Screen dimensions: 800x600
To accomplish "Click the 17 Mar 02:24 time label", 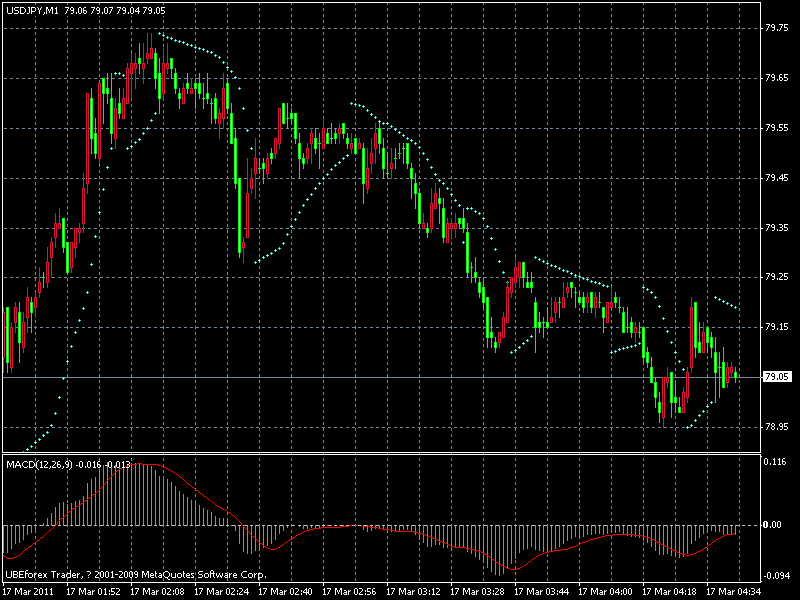I will tap(221, 592).
